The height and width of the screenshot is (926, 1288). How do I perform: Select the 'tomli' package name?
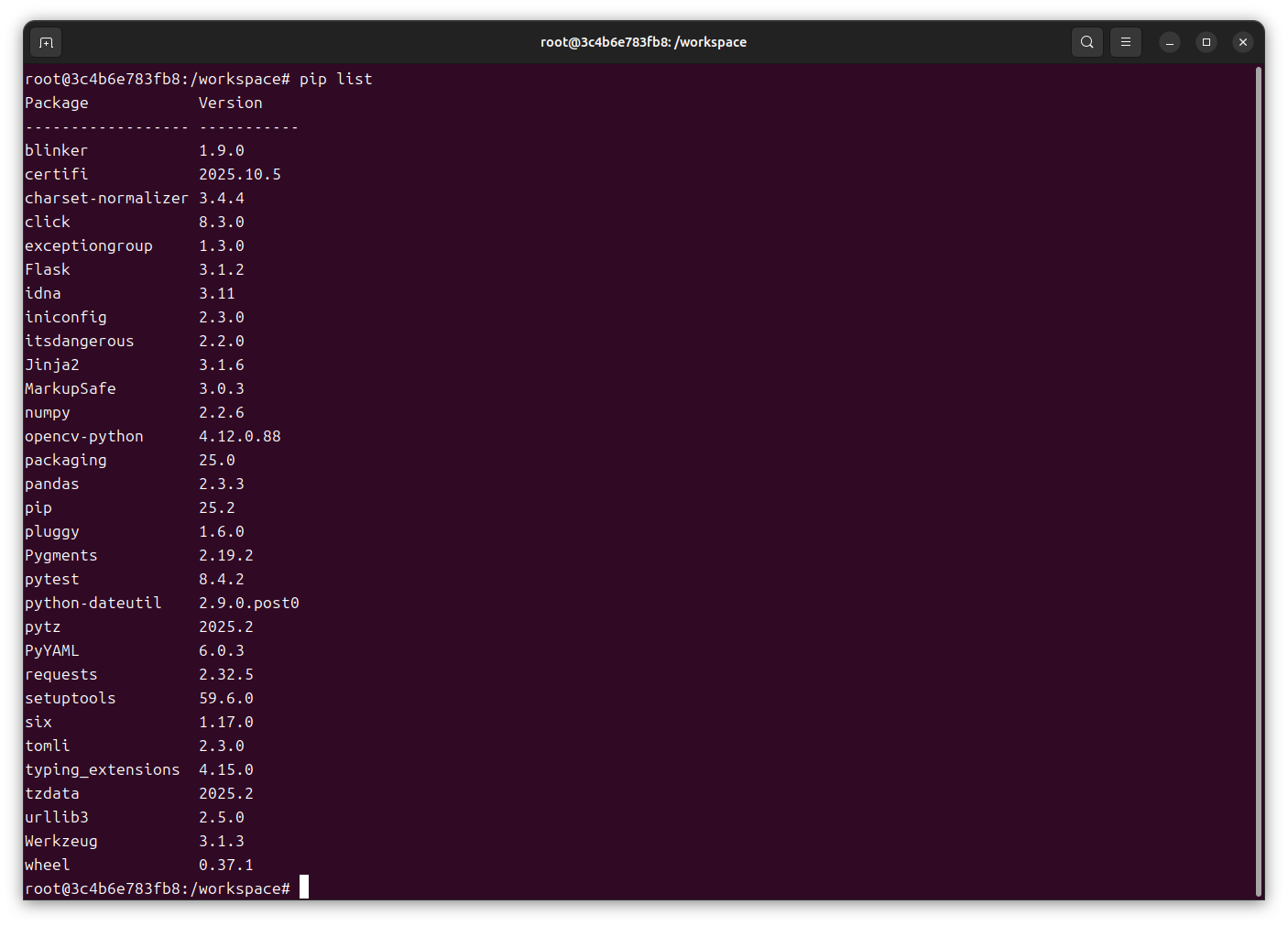pyautogui.click(x=48, y=746)
